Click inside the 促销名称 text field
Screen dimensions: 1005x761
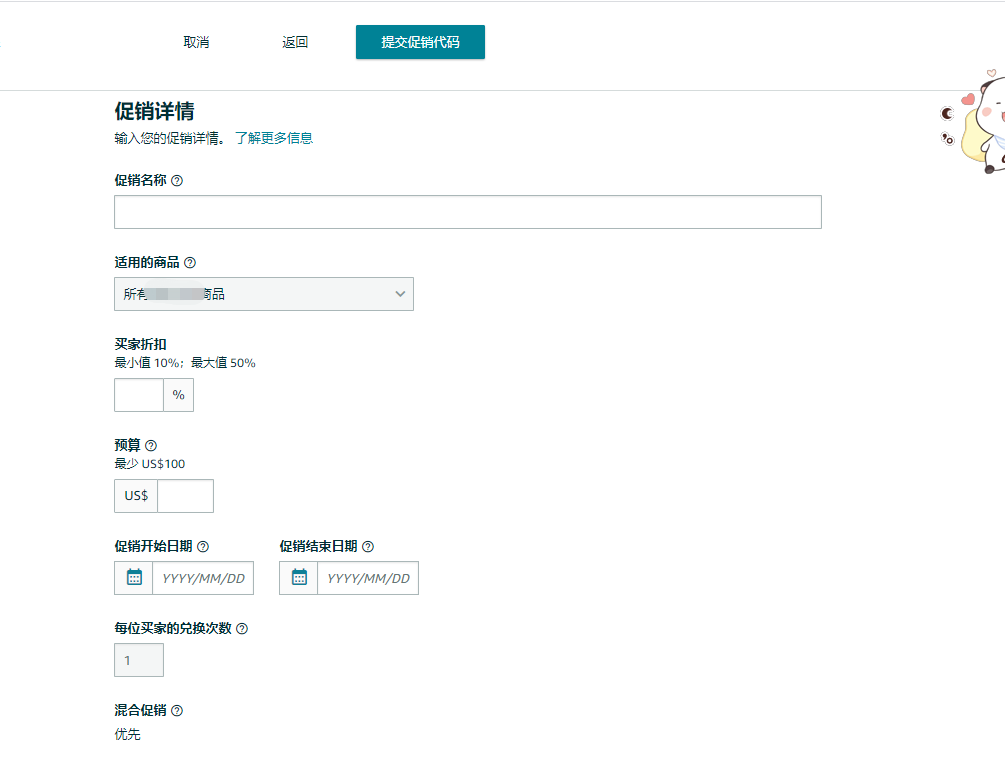click(x=467, y=212)
